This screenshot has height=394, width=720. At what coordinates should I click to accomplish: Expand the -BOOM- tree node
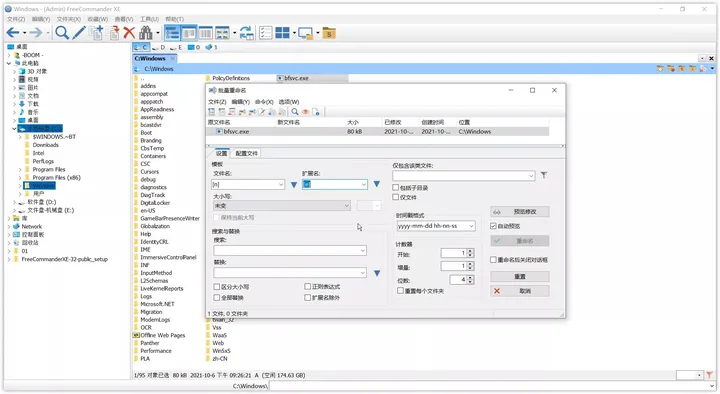pyautogui.click(x=9, y=55)
